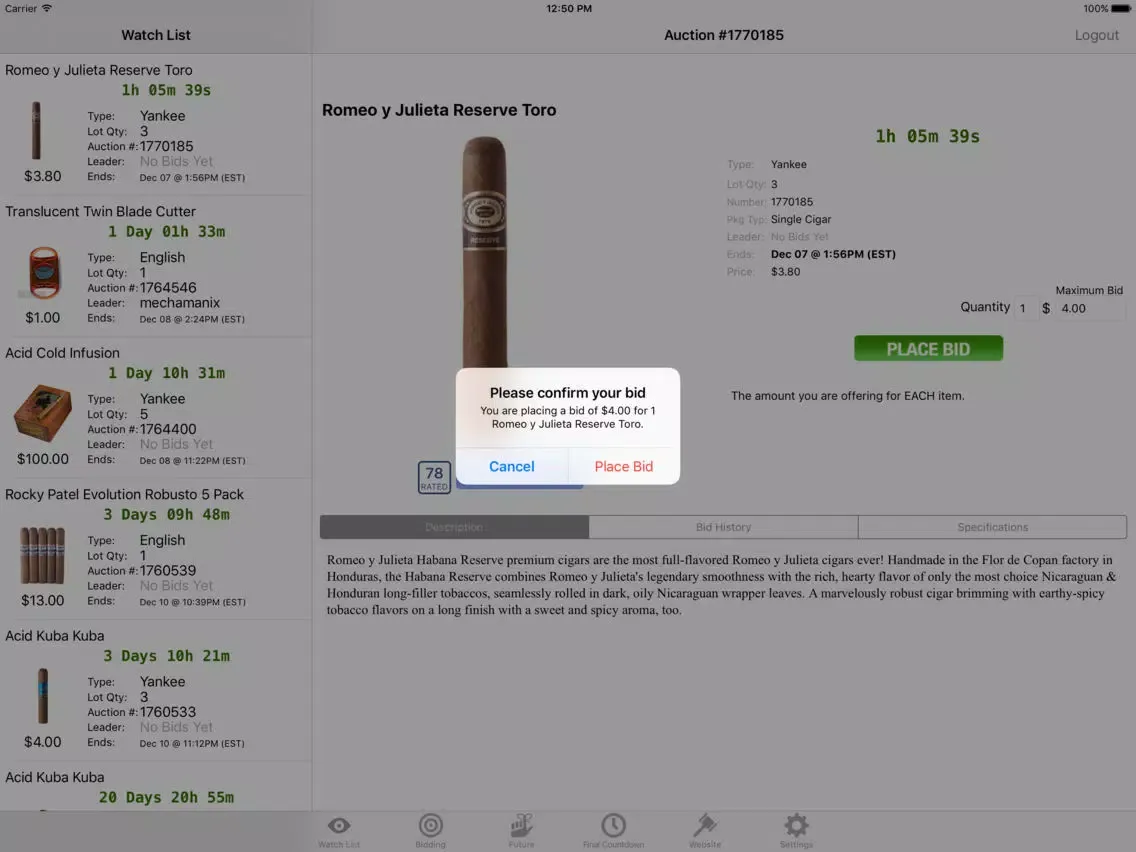This screenshot has width=1136, height=852.
Task: Tap Logout in top right
Action: [x=1096, y=35]
